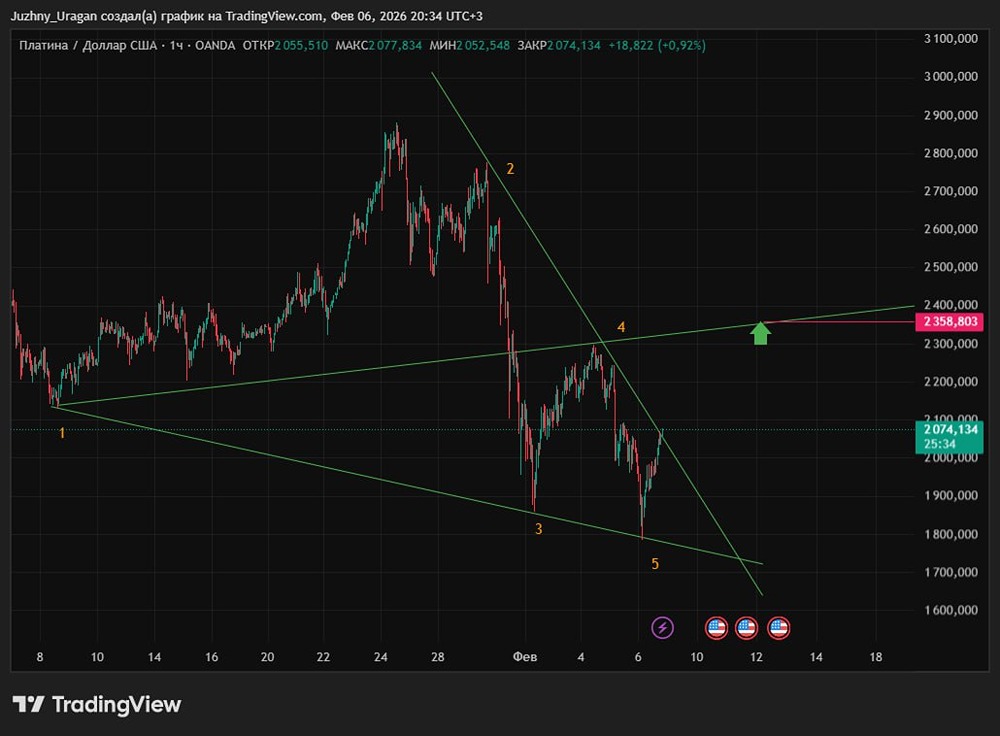Click the TradingView logo
This screenshot has height=736, width=1000.
click(97, 704)
